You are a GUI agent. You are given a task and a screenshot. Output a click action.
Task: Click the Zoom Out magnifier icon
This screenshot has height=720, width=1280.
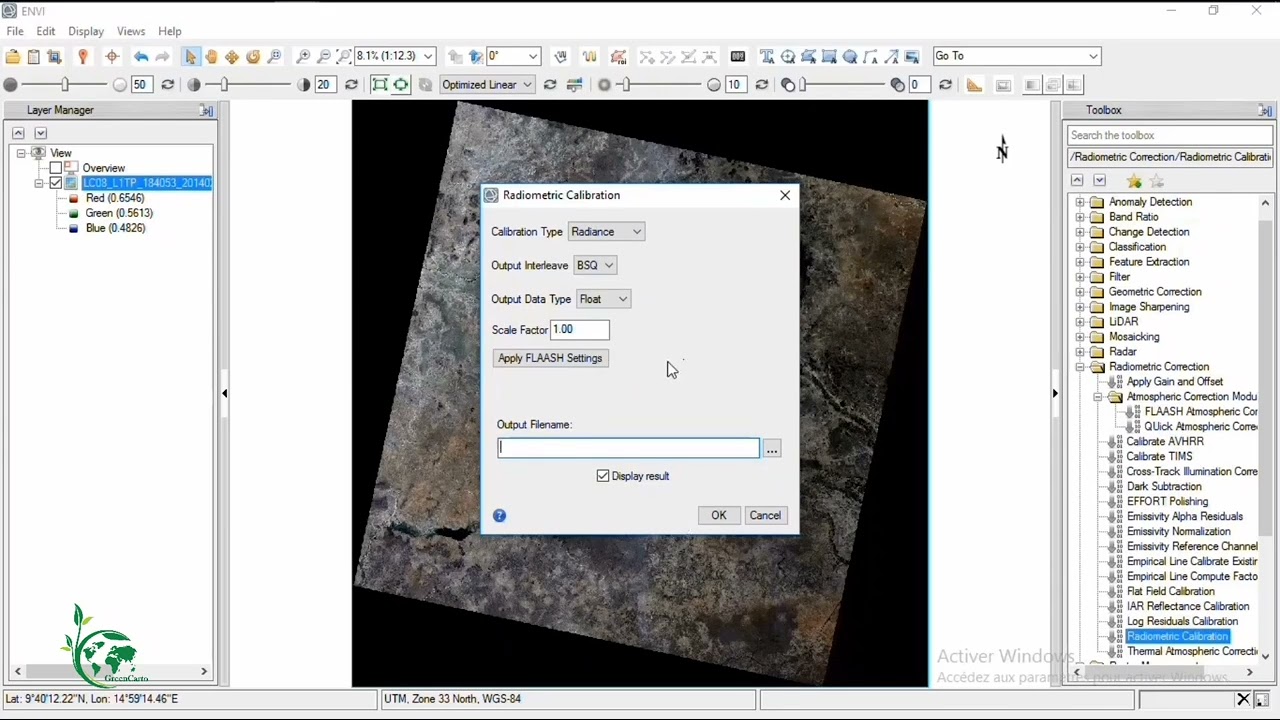point(324,57)
